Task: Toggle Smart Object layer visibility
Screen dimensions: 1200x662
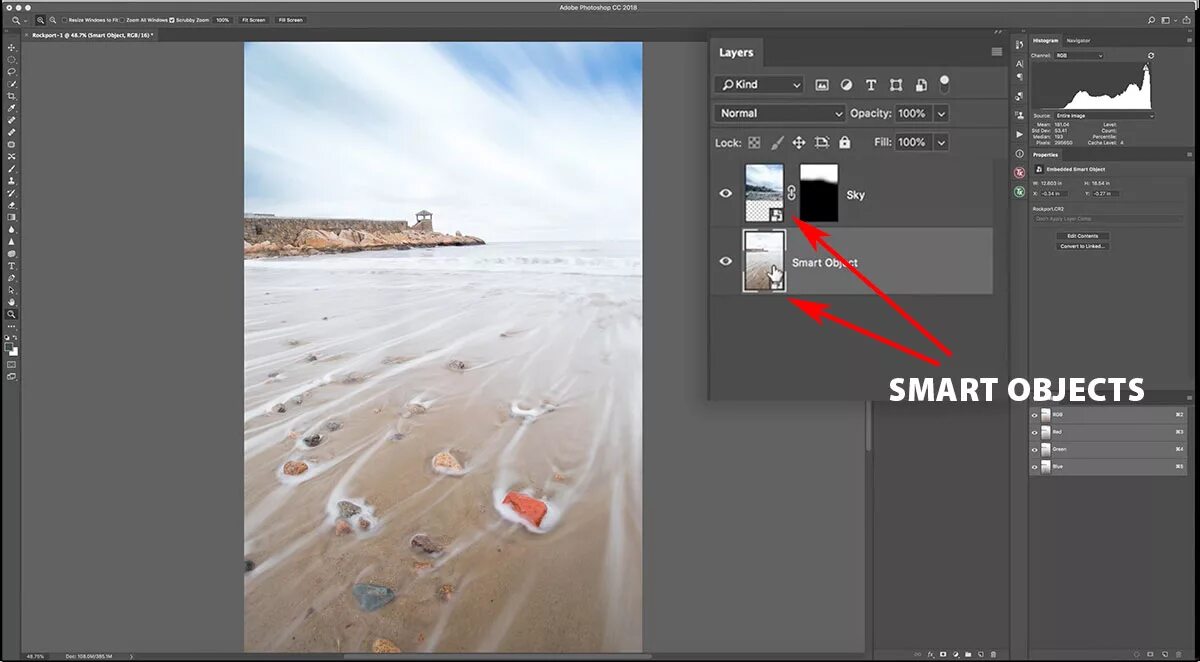Action: pyautogui.click(x=726, y=261)
